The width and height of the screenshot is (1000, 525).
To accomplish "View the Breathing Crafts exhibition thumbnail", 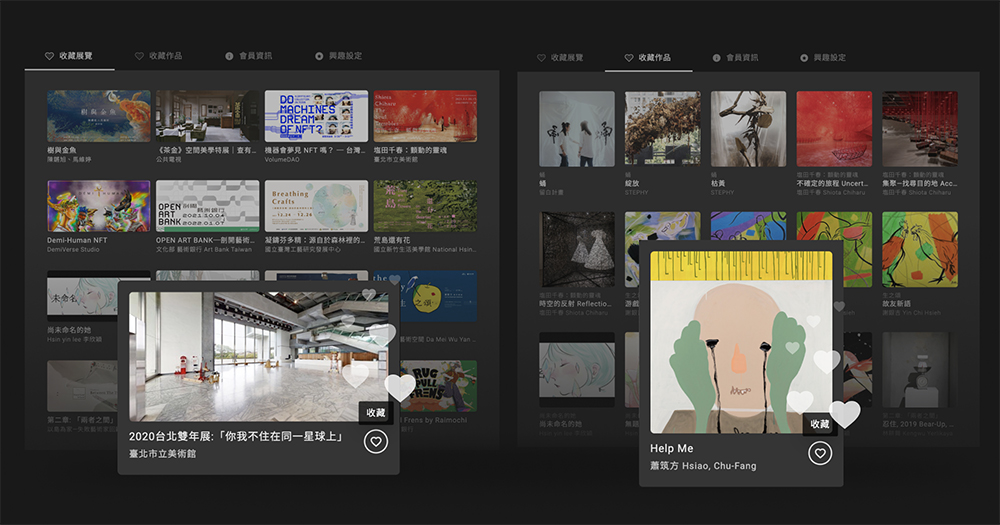I will point(316,206).
